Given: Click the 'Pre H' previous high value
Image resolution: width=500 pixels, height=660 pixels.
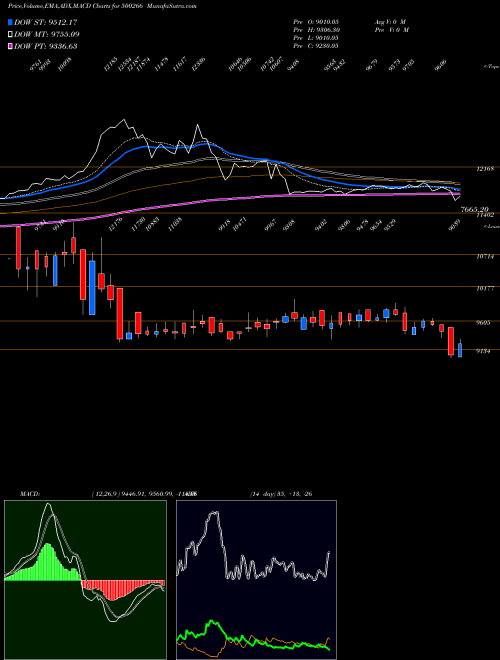Looking at the screenshot, I should point(316,30).
